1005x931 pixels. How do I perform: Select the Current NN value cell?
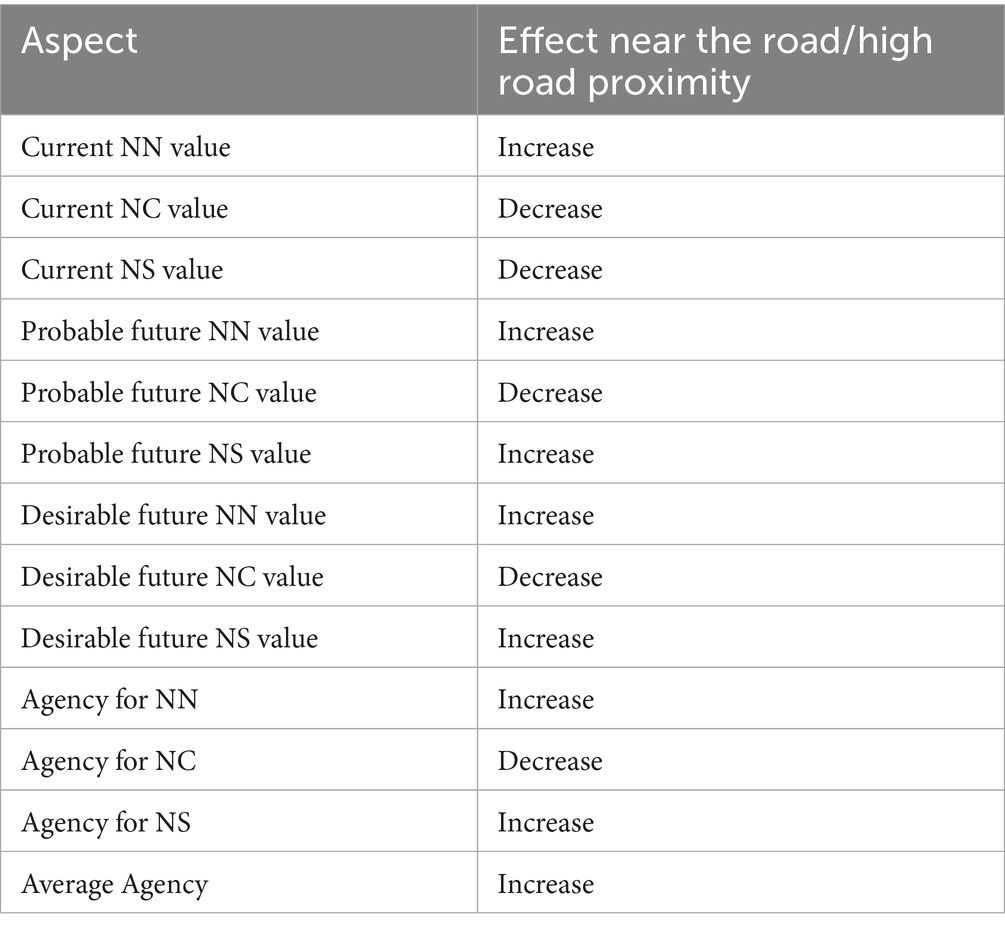tap(126, 147)
